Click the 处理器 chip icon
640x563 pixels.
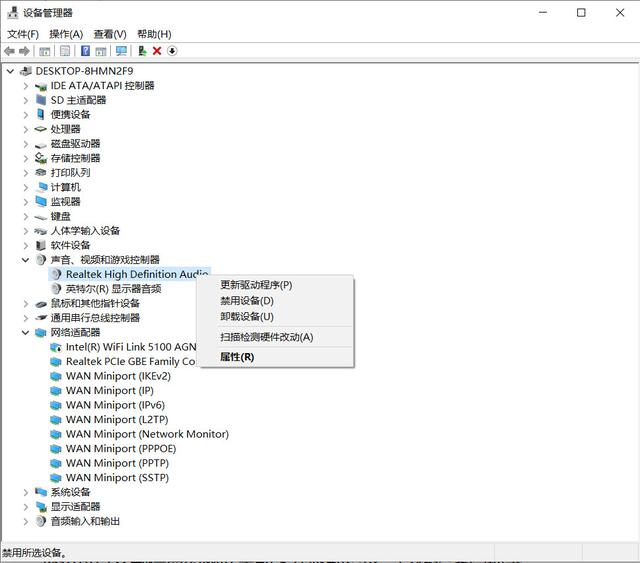(x=41, y=129)
